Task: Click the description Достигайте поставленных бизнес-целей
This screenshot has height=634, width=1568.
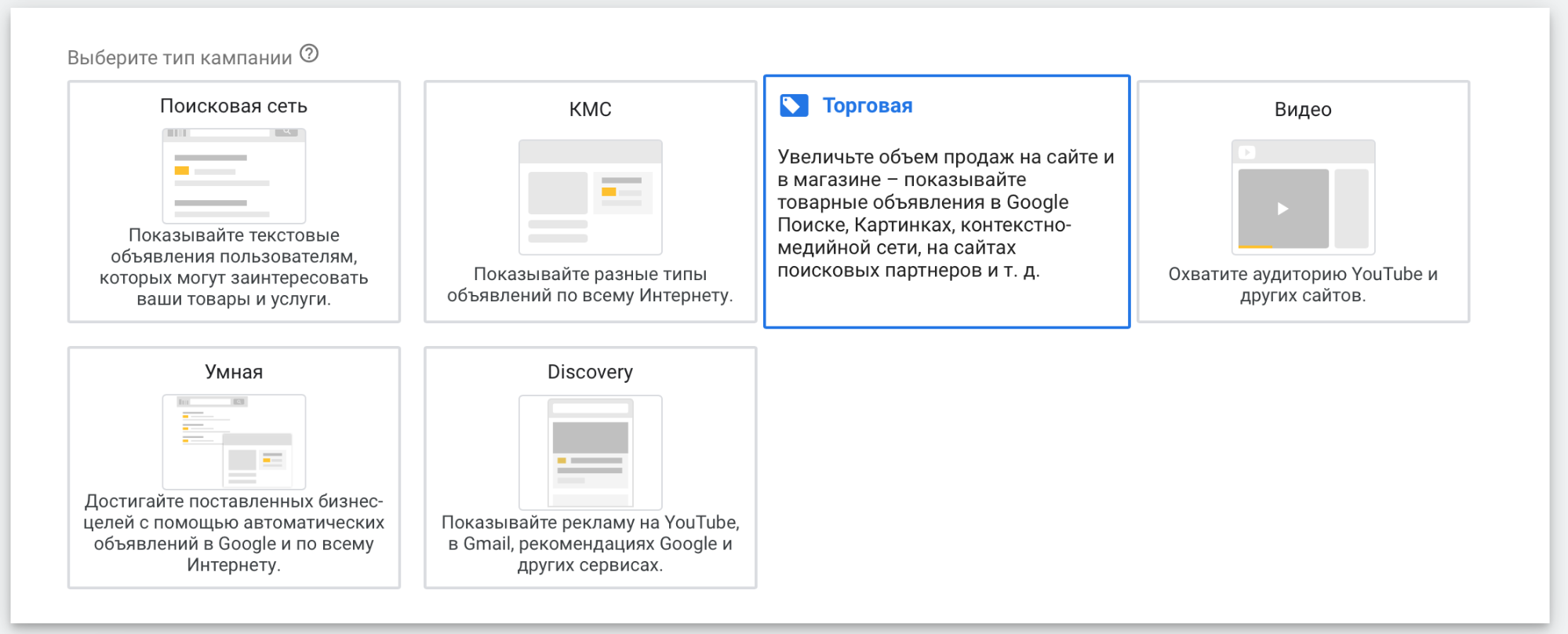Action: click(234, 533)
